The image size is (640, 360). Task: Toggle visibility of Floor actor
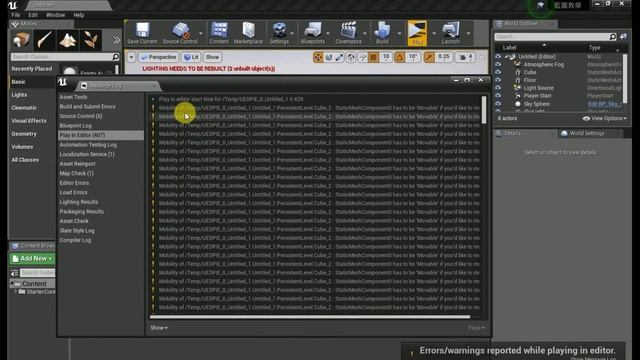(498, 80)
